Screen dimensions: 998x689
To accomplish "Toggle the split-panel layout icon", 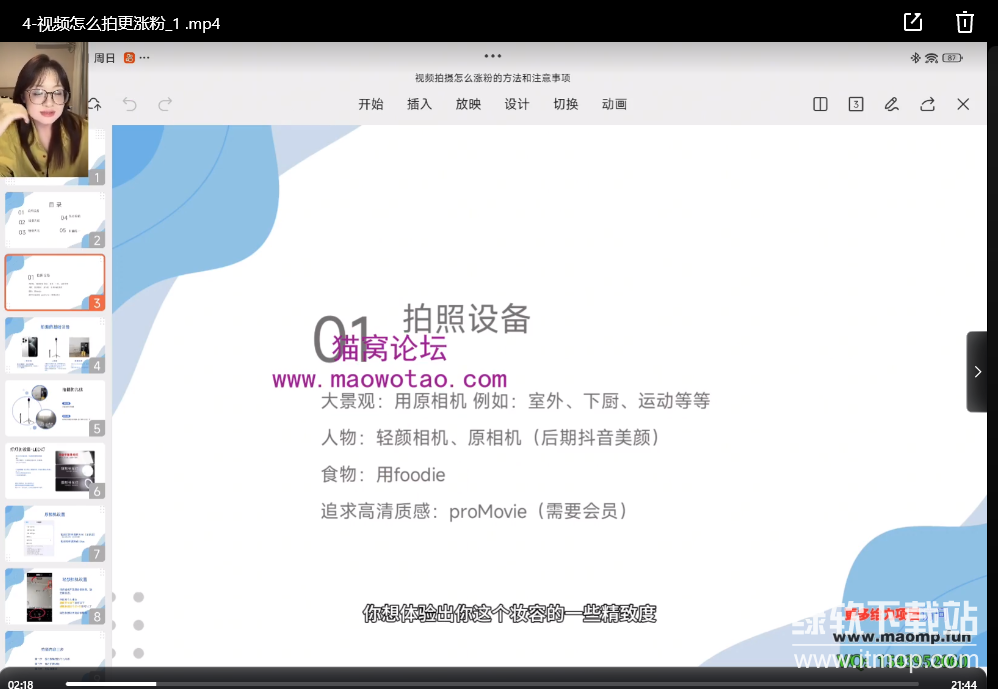I will click(x=820, y=104).
